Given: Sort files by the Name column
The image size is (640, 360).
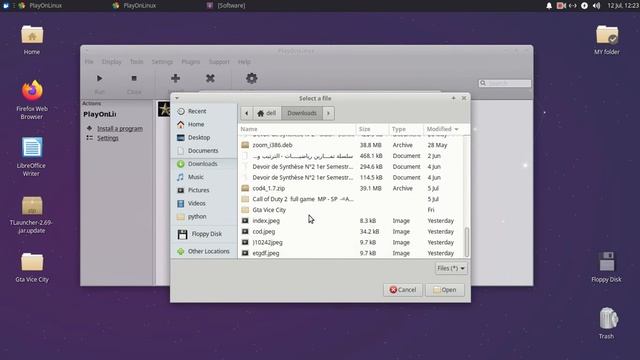Looking at the screenshot, I should tap(297, 129).
